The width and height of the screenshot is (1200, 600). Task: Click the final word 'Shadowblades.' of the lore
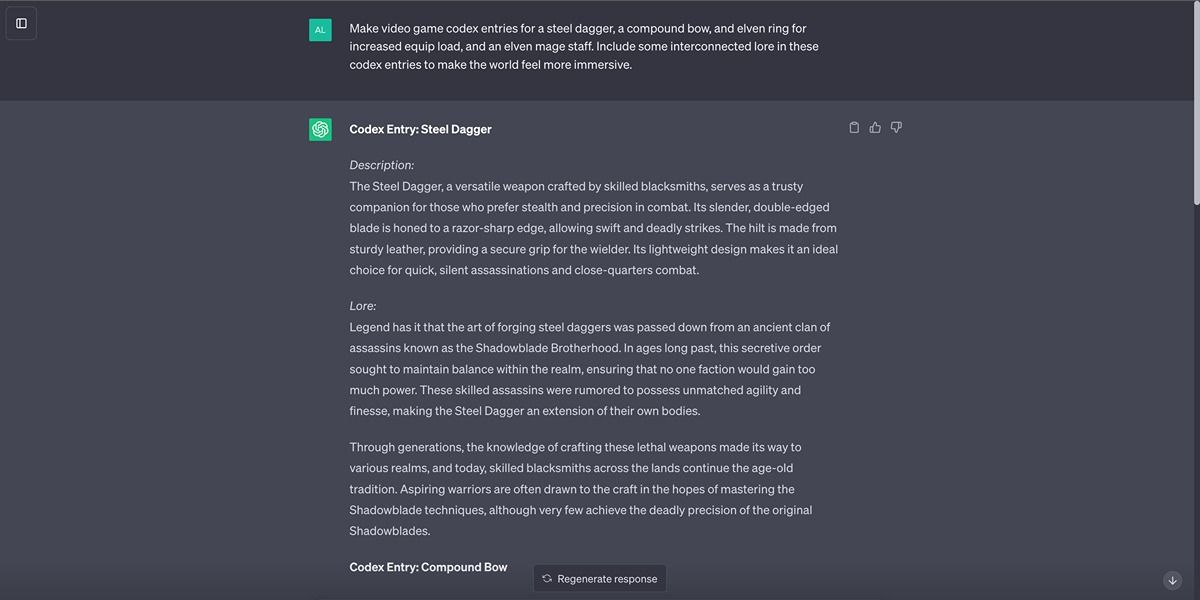(x=389, y=531)
